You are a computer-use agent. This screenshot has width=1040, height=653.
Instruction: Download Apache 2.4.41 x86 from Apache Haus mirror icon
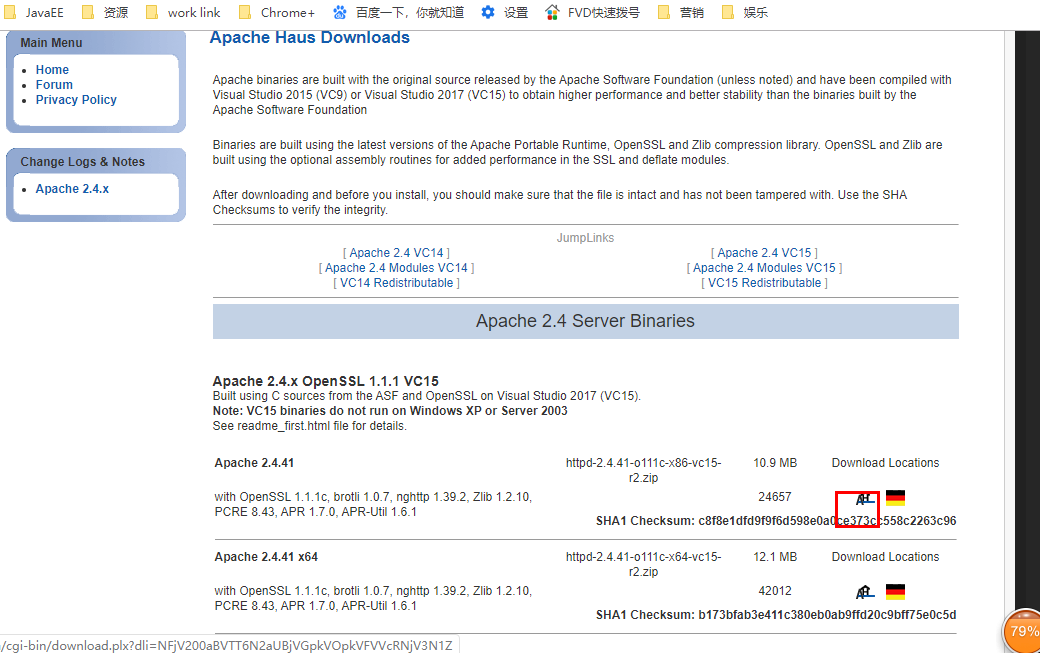[864, 499]
